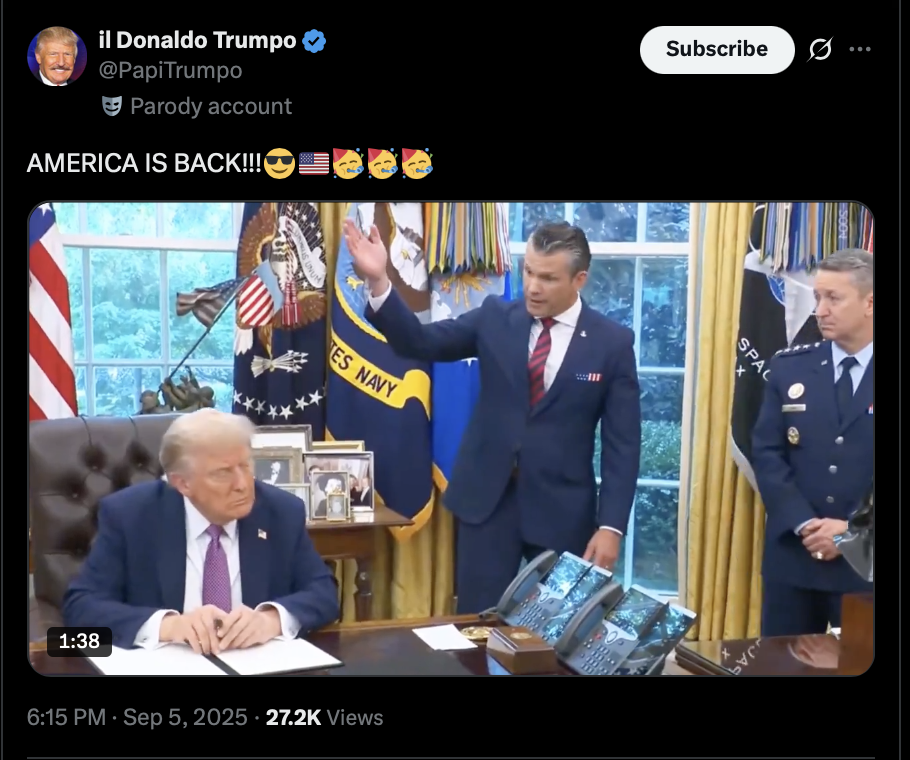Click the first partying face emoji
The height and width of the screenshot is (760, 910).
348,163
